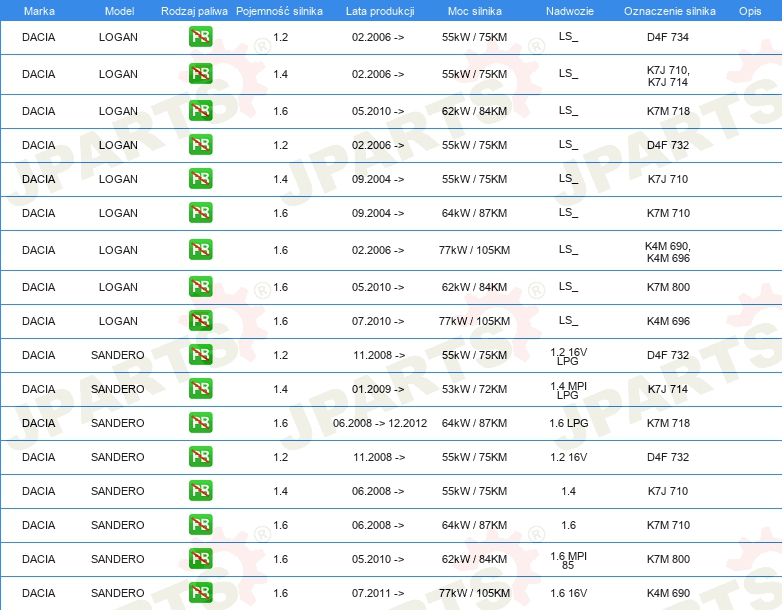
Task: Select the engine code cell K4M 690, K4M 696
Action: (x=668, y=252)
